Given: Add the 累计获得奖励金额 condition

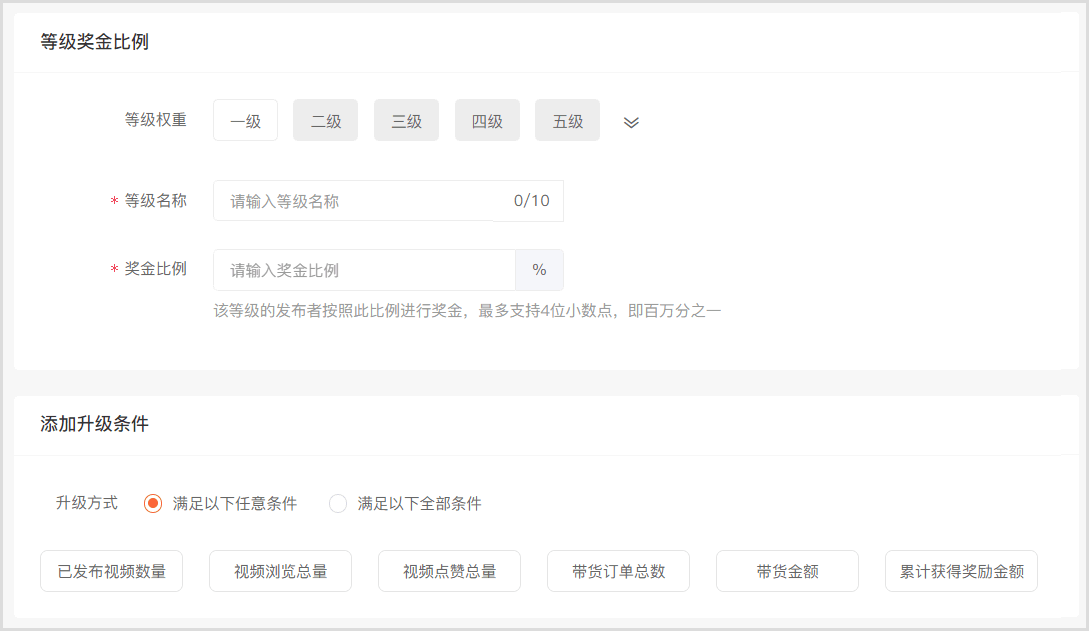Looking at the screenshot, I should (x=961, y=572).
